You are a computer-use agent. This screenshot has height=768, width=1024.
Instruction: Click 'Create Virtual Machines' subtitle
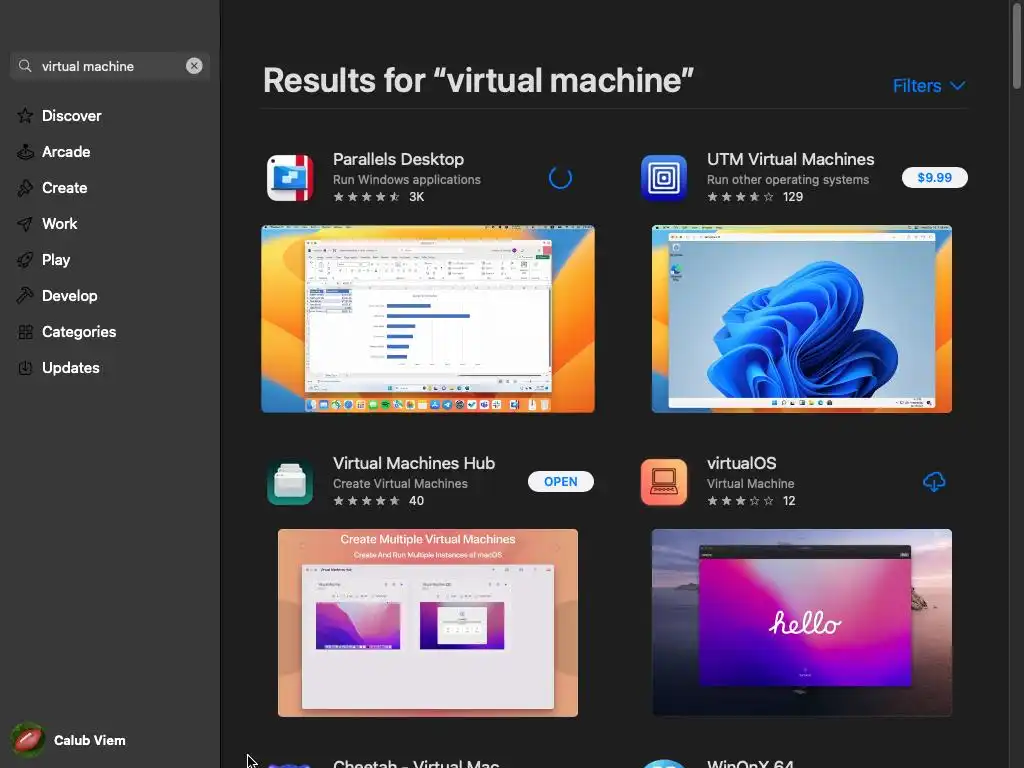(x=400, y=484)
